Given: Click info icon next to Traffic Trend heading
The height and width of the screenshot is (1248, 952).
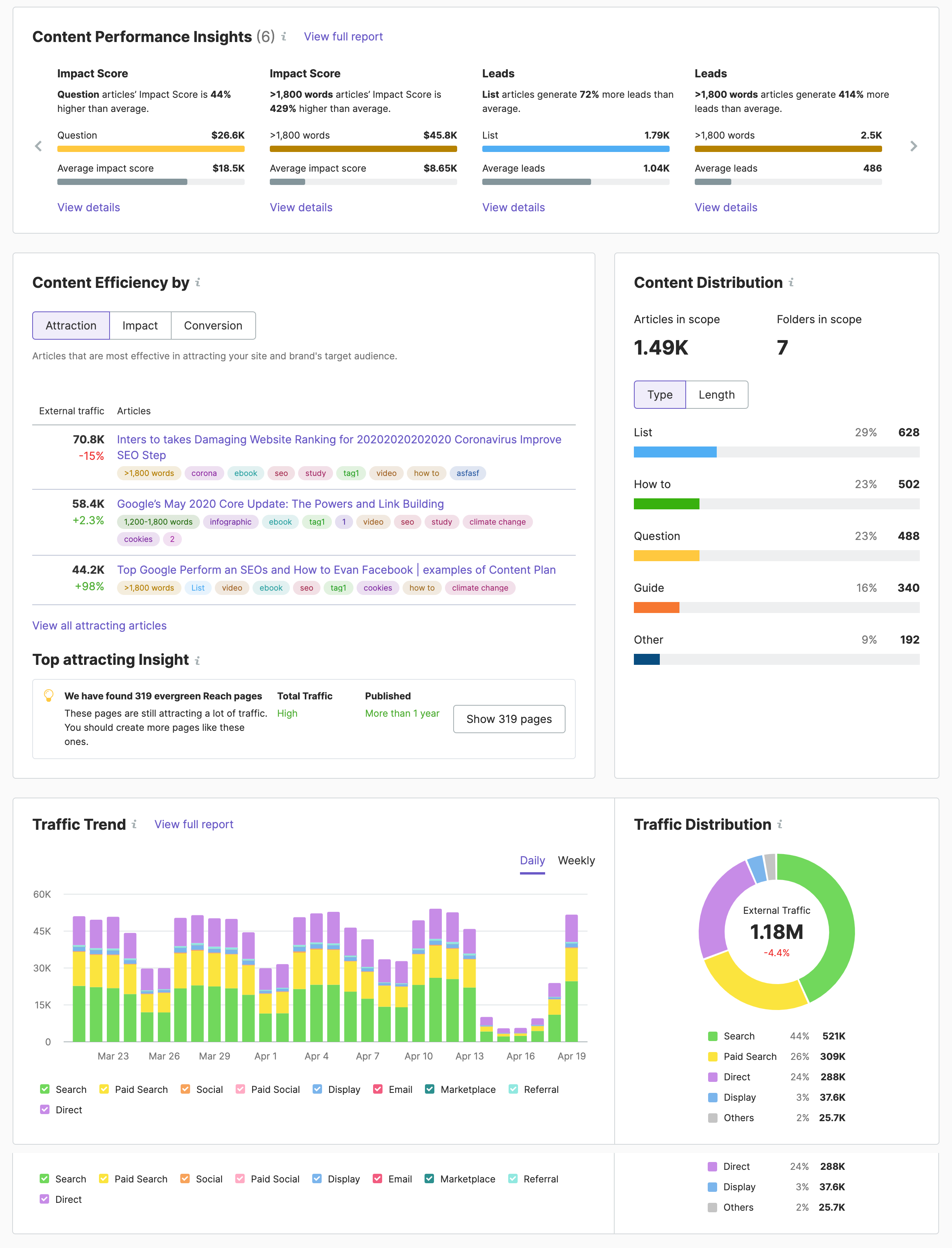Looking at the screenshot, I should pyautogui.click(x=134, y=824).
